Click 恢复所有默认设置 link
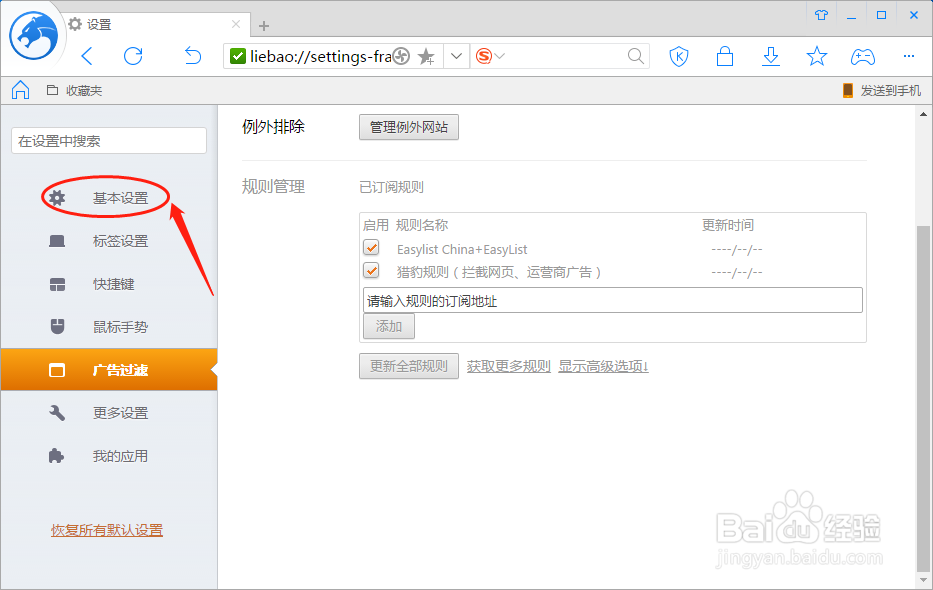 (x=107, y=531)
